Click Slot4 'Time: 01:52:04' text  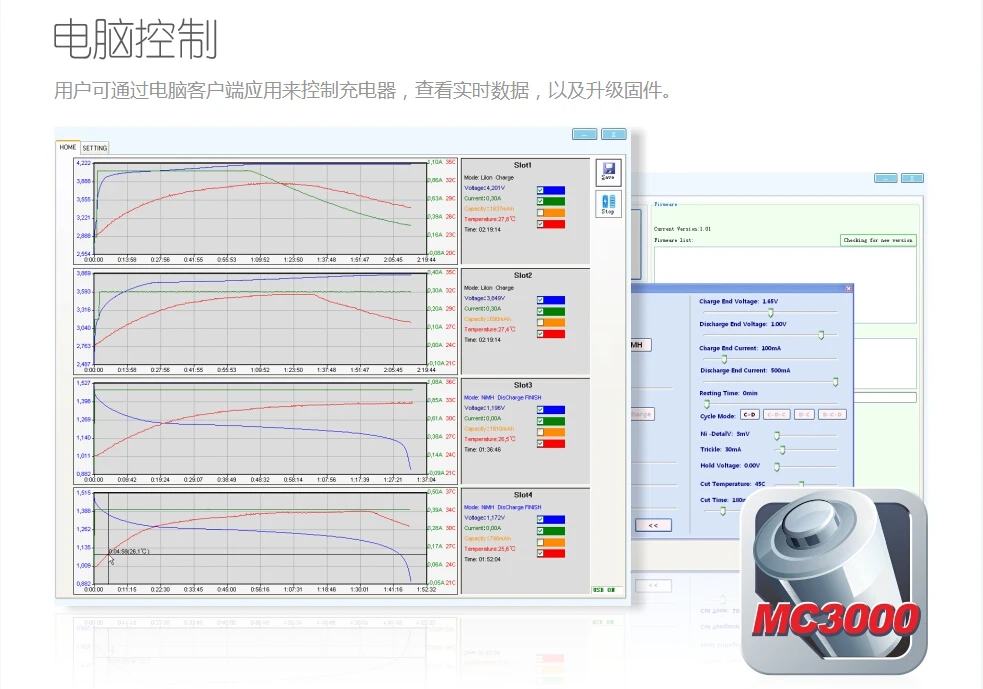click(x=482, y=559)
